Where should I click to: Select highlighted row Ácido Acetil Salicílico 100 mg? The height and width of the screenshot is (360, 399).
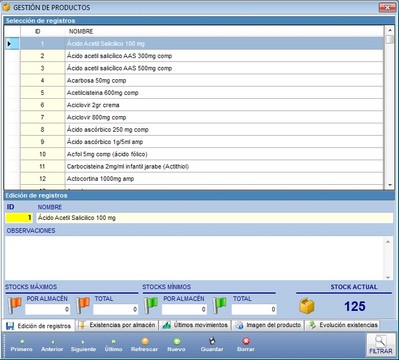point(202,43)
